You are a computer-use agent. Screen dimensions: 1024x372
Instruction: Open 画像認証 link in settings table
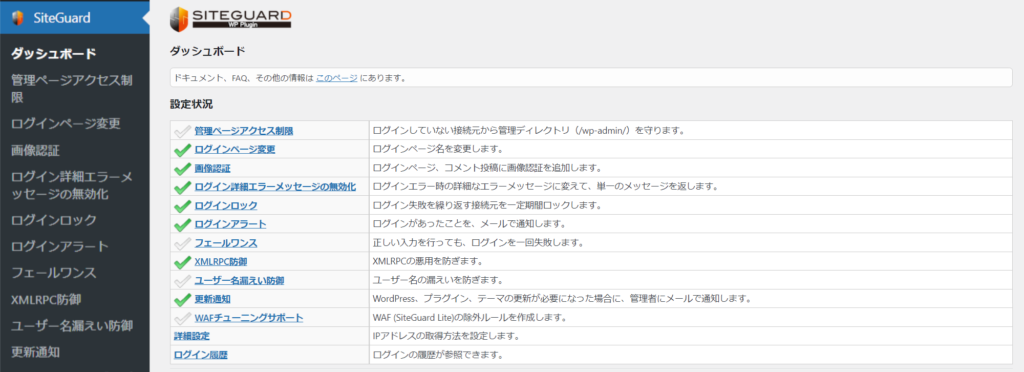point(212,168)
